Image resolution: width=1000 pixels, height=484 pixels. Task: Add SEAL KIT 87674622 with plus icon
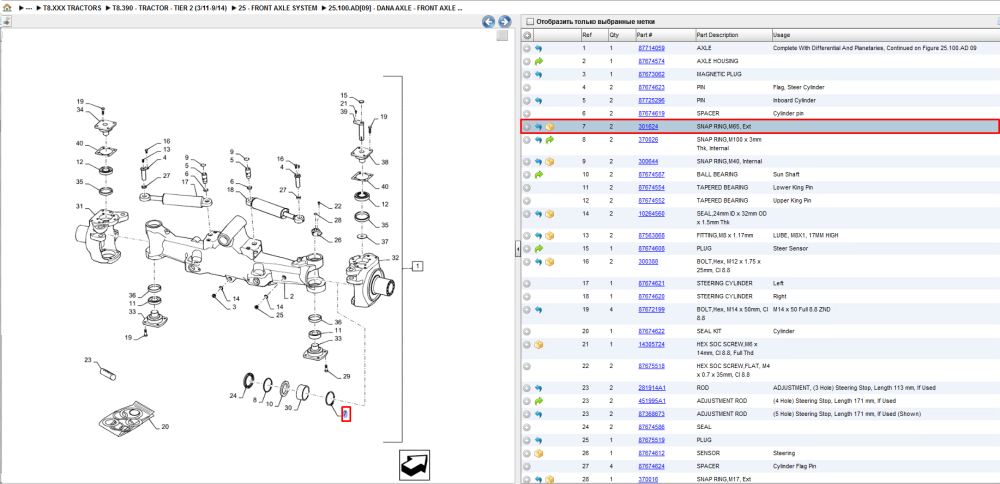(x=527, y=332)
